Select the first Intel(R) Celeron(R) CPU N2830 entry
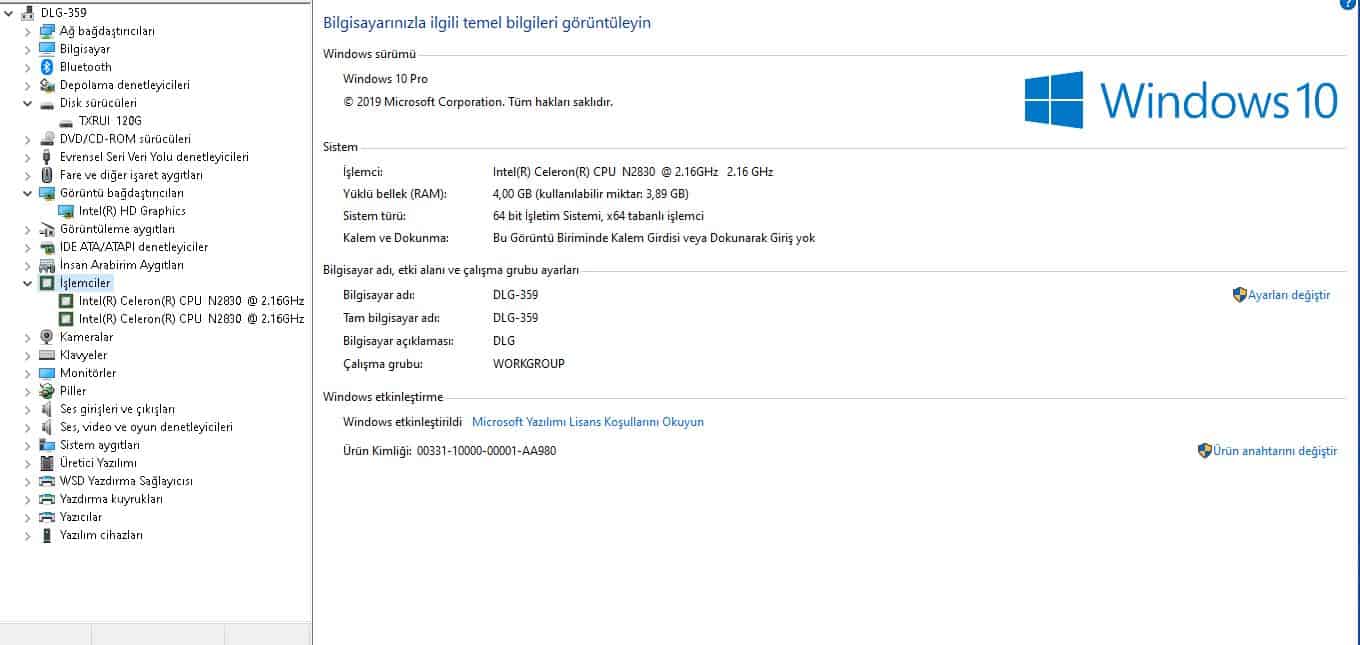This screenshot has width=1360, height=645. click(x=191, y=301)
